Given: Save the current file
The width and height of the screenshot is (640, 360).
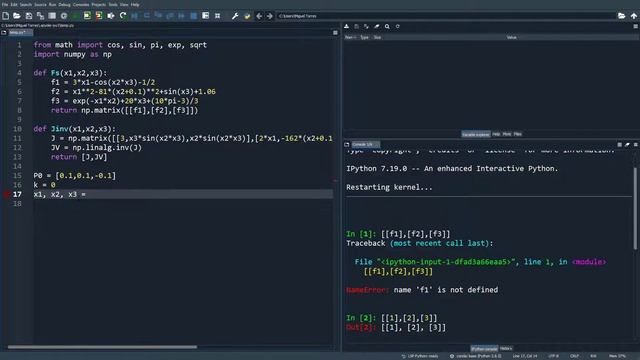Looking at the screenshot, I should [29, 16].
